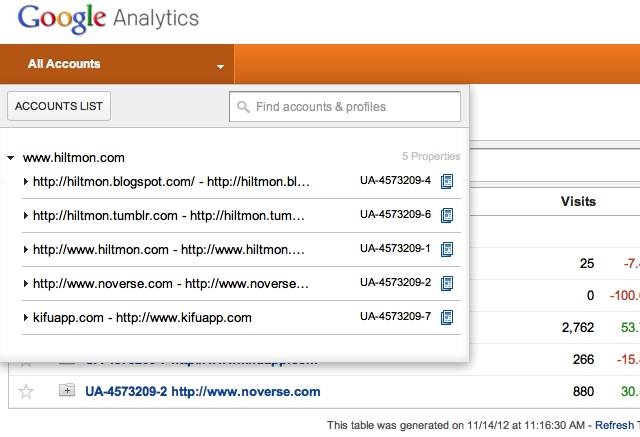
Task: Open profile icon for UA-4573209-6 tumblr property
Action: [x=447, y=215]
